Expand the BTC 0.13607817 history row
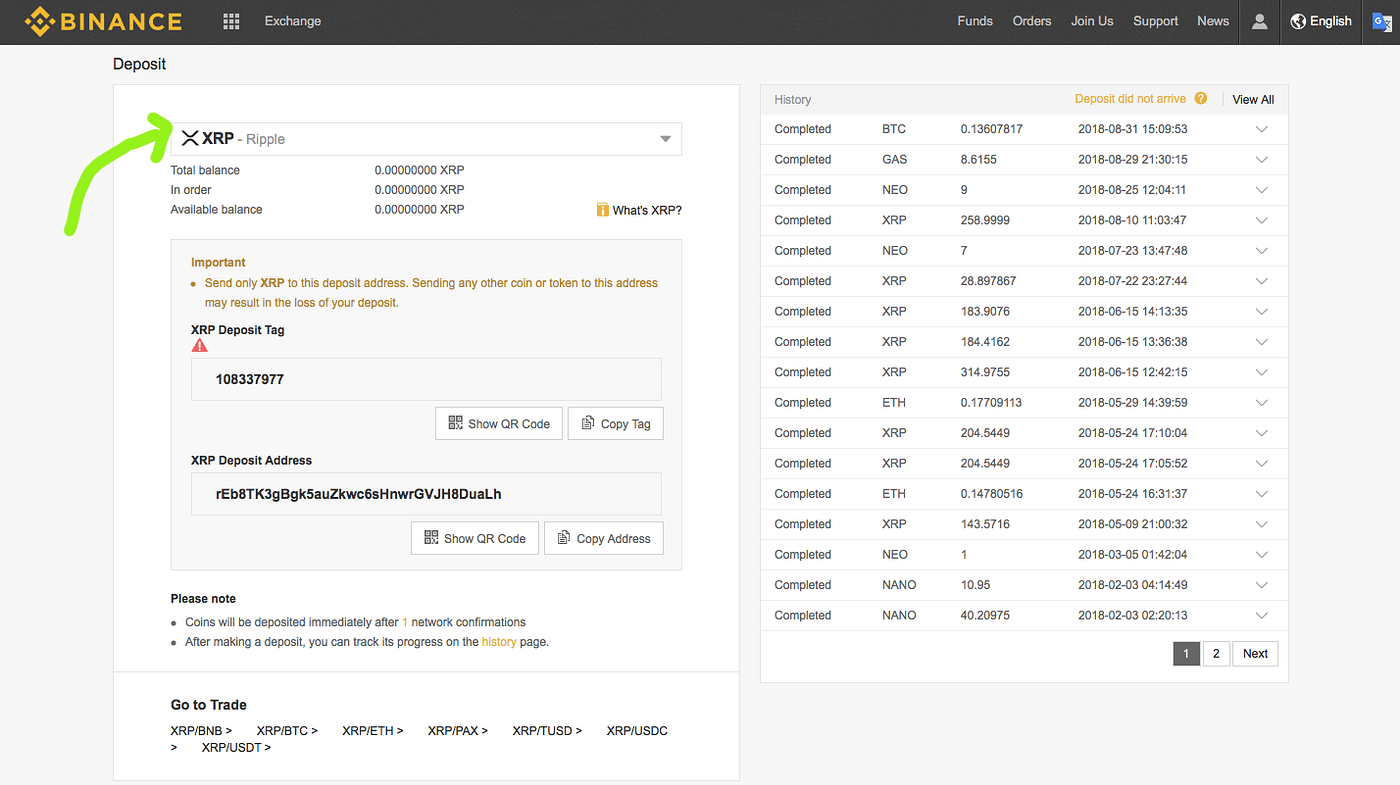 tap(1261, 130)
